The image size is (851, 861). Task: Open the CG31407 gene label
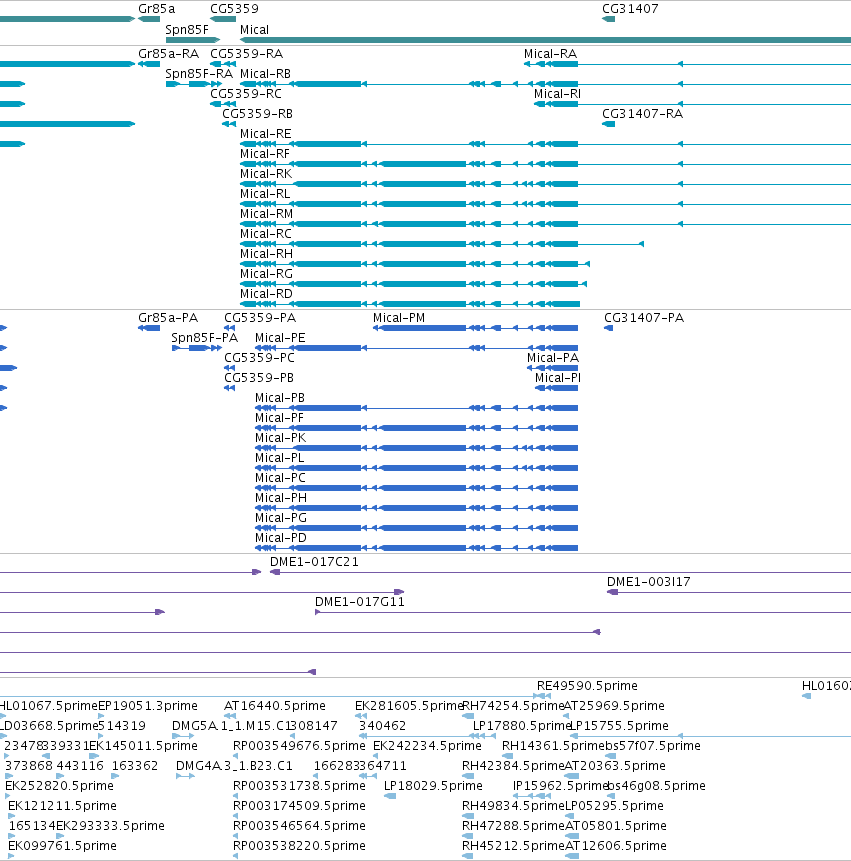pyautogui.click(x=630, y=9)
